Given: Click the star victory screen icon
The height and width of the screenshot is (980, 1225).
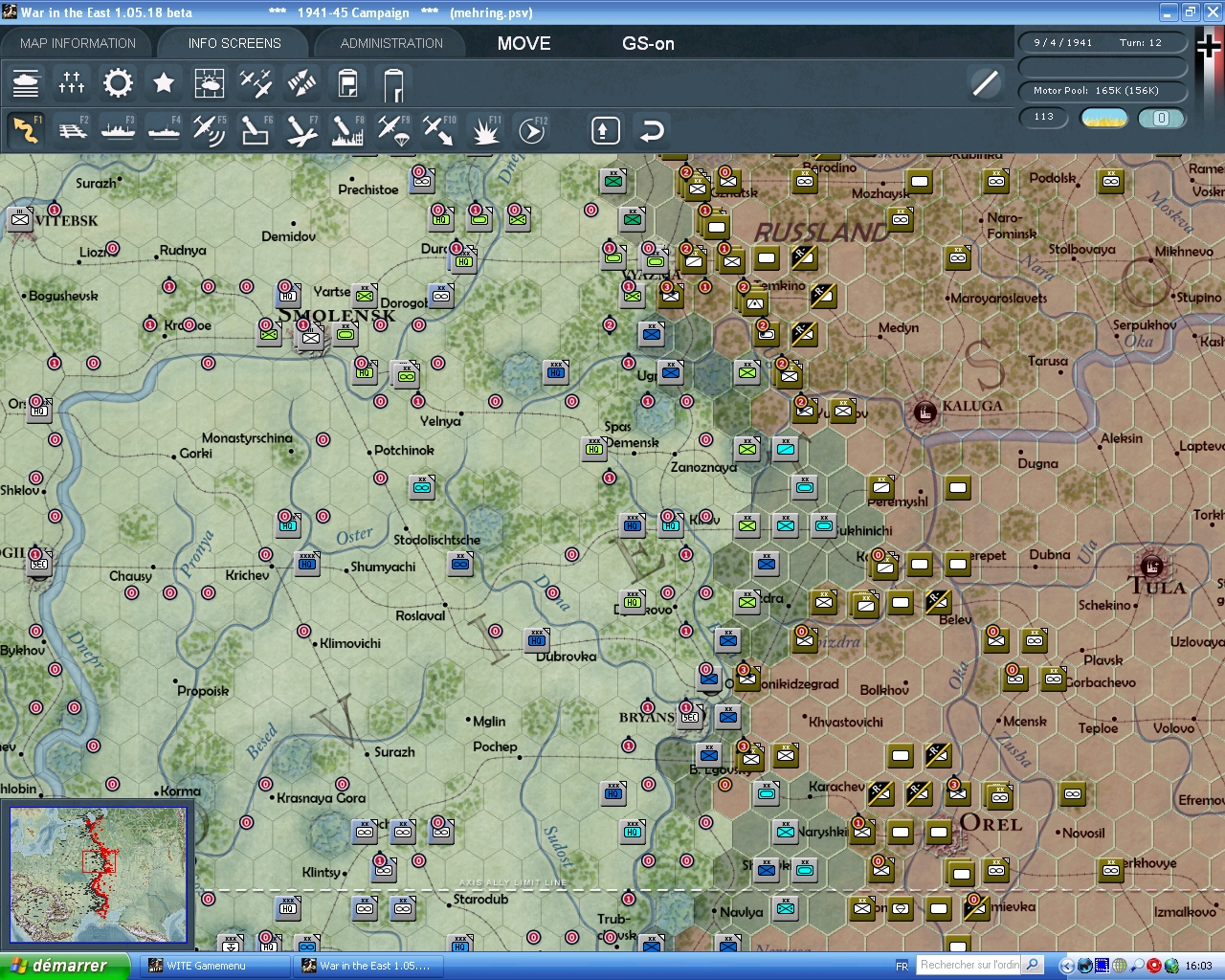Looking at the screenshot, I should (x=164, y=83).
